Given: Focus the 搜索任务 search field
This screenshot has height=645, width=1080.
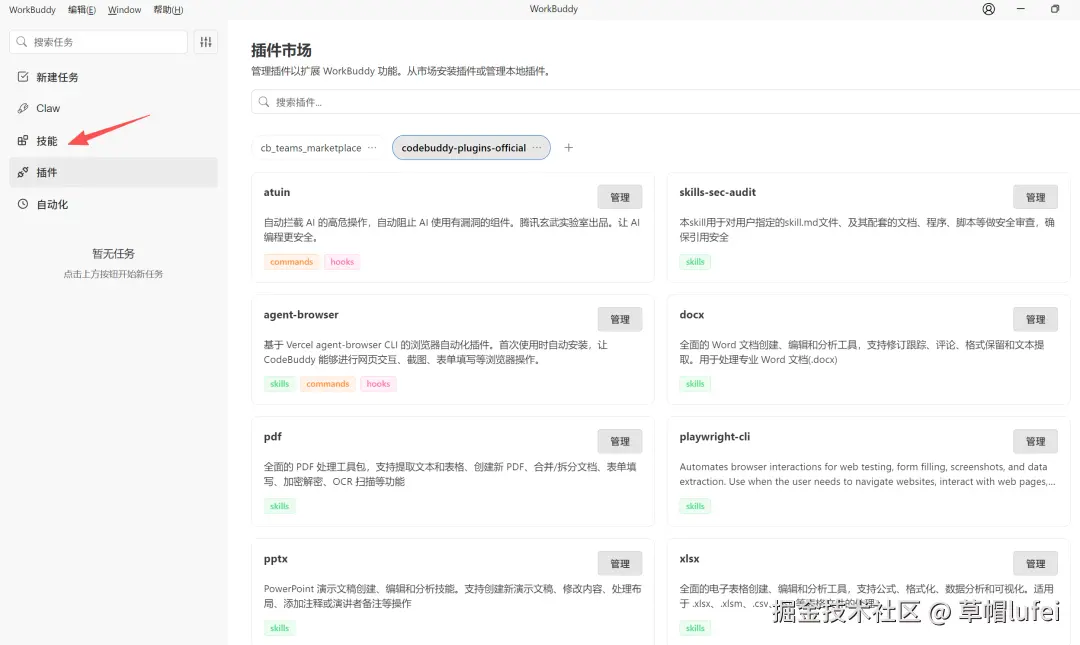Looking at the screenshot, I should 98,42.
